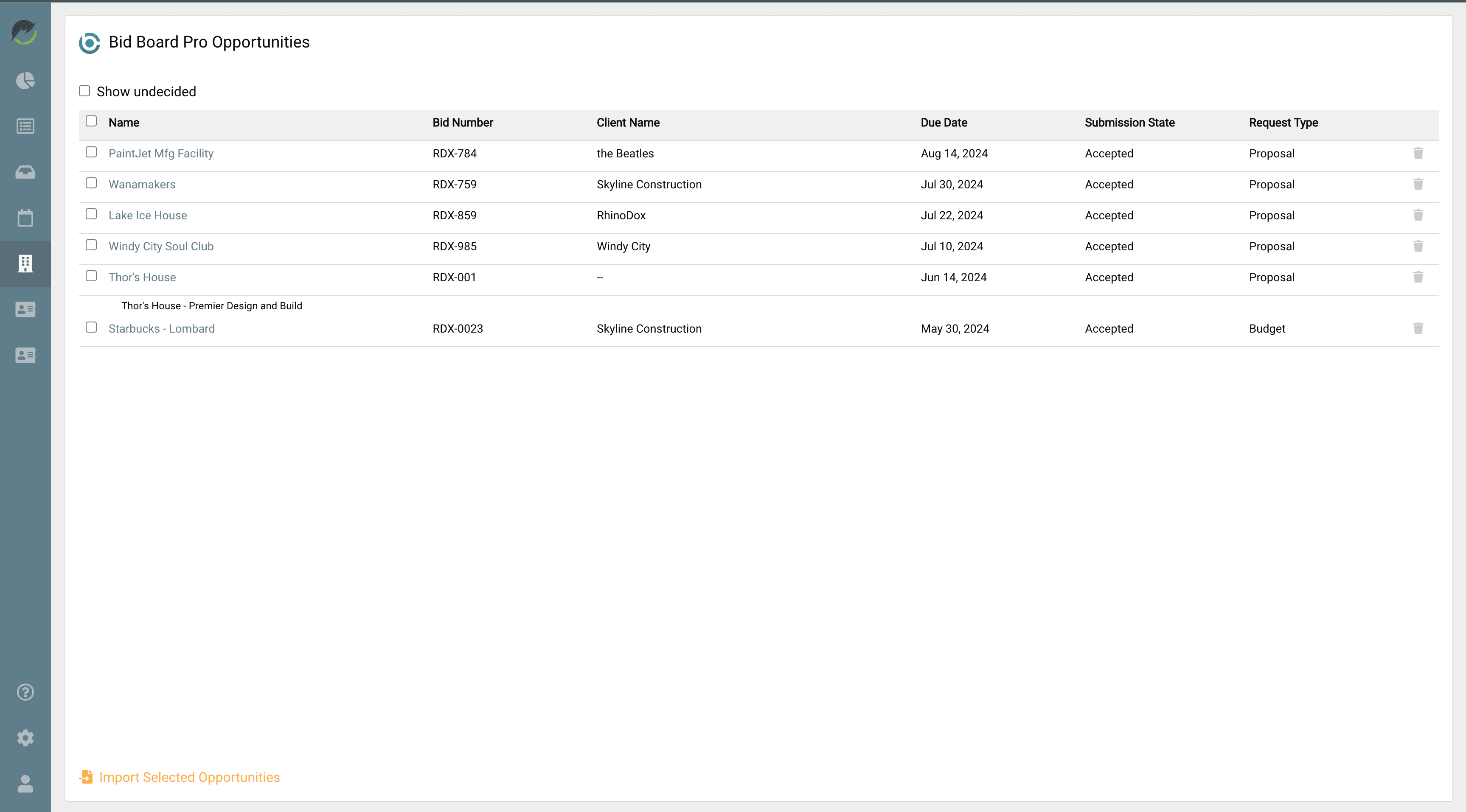Open the user profile icon
The image size is (1466, 812).
(25, 783)
